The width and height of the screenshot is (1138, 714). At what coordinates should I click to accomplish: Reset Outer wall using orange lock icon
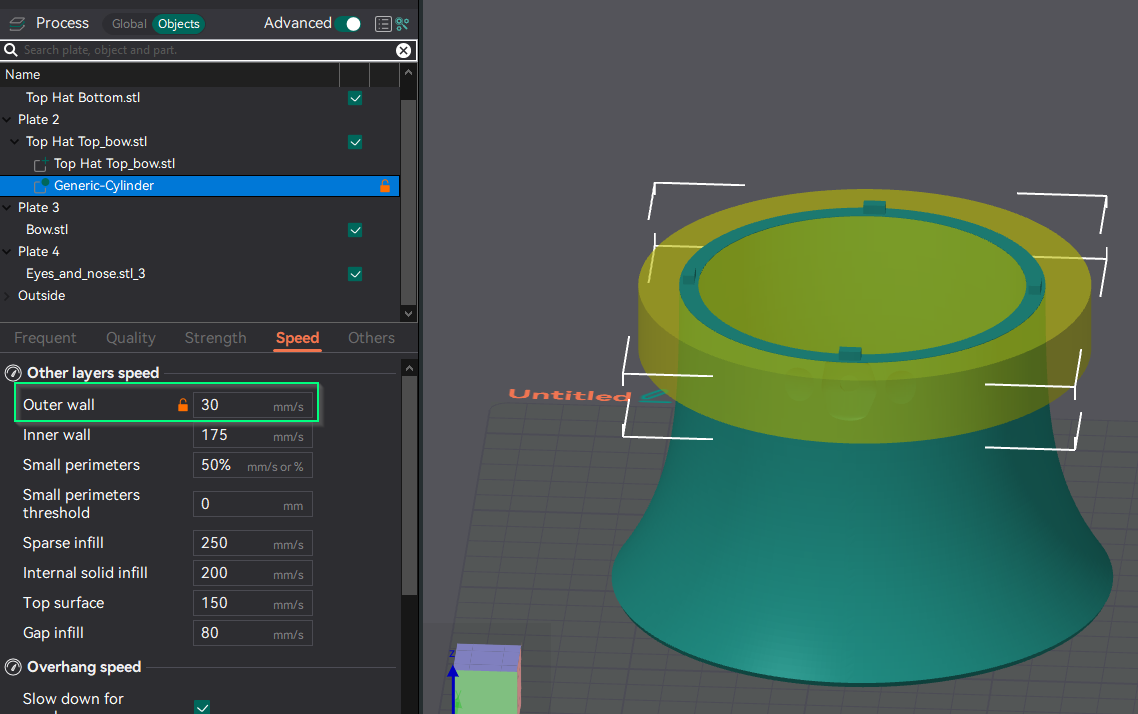[182, 405]
